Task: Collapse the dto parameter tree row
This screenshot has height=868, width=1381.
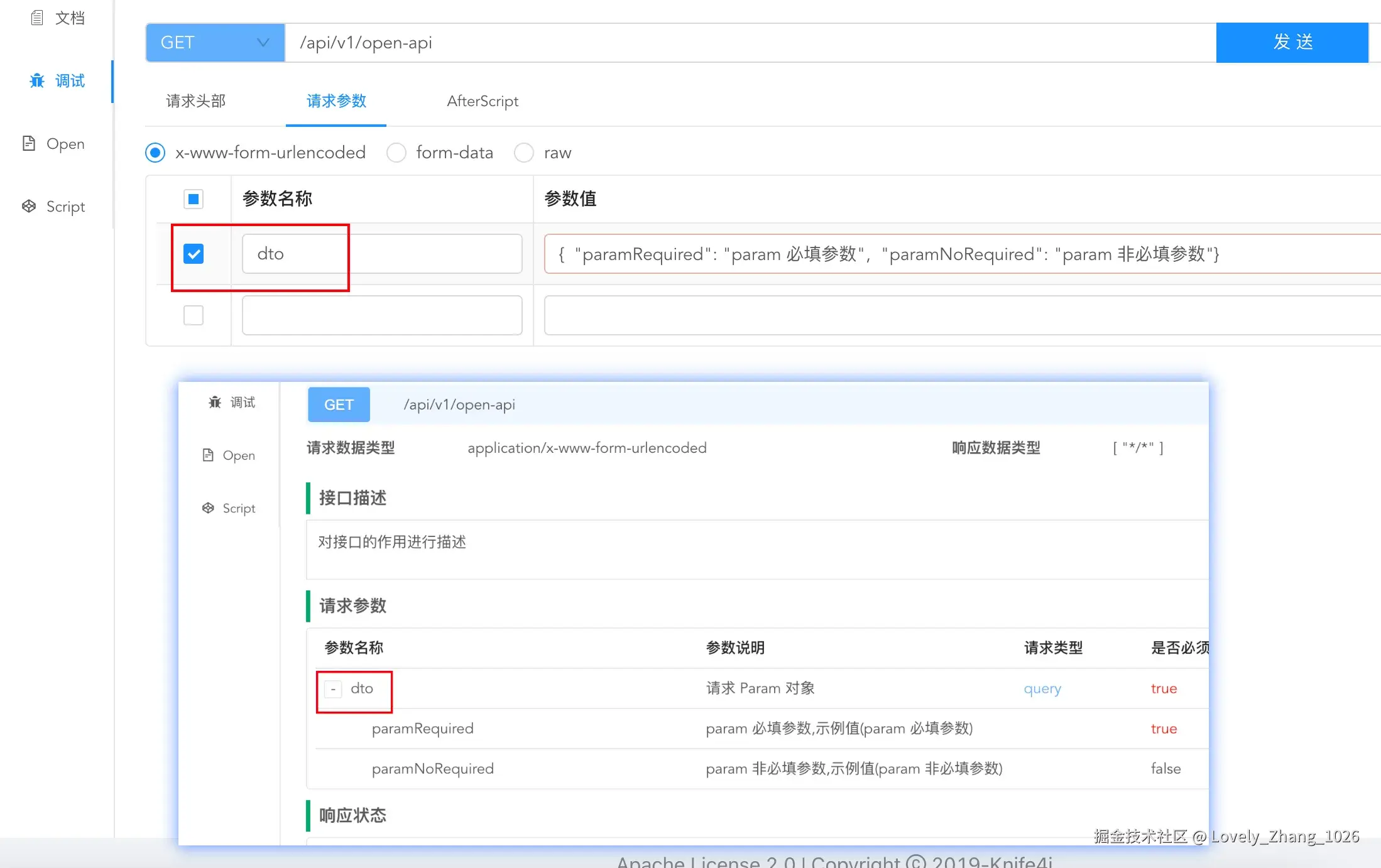Action: (333, 689)
